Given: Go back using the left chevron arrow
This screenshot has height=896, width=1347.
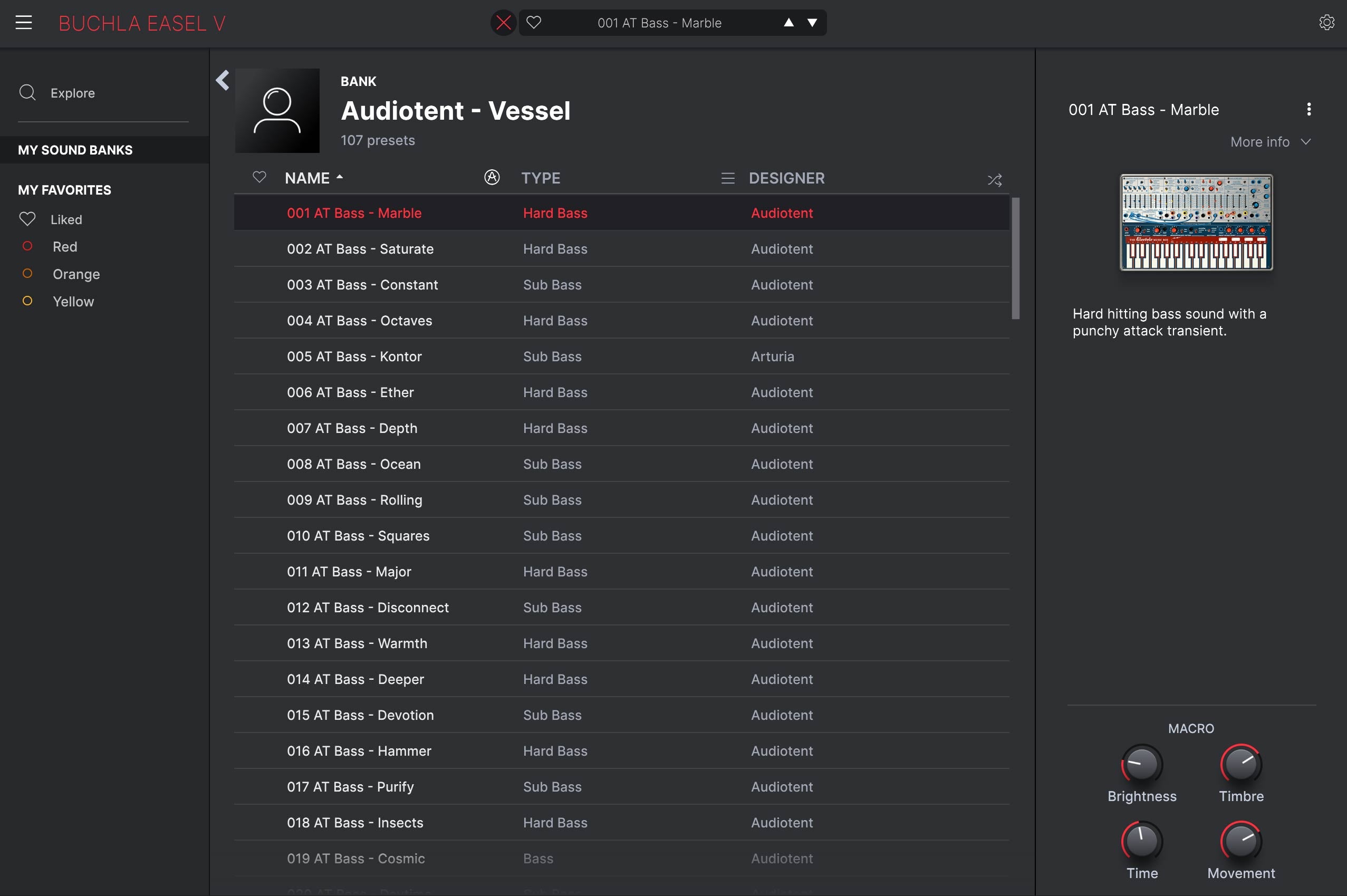Looking at the screenshot, I should click(223, 81).
